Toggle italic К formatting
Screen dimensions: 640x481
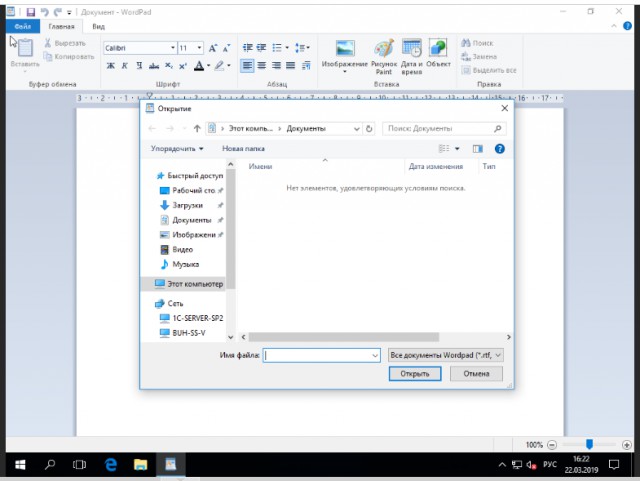(125, 65)
